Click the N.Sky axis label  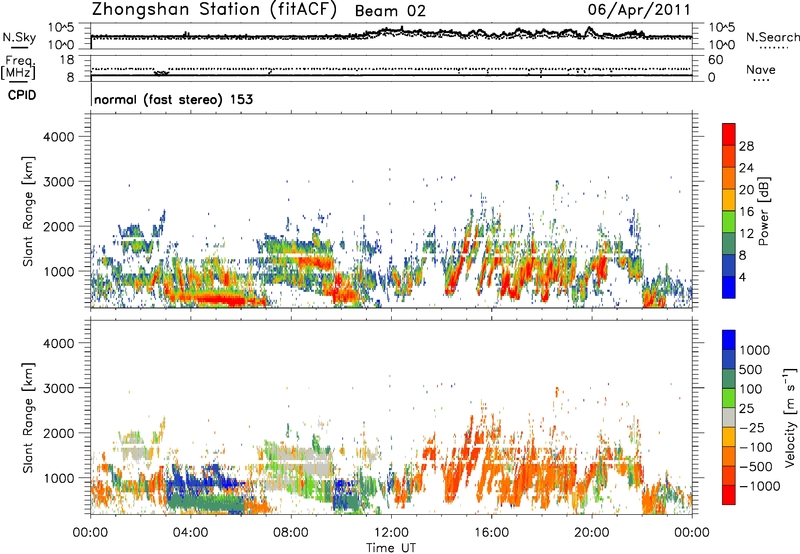19,37
